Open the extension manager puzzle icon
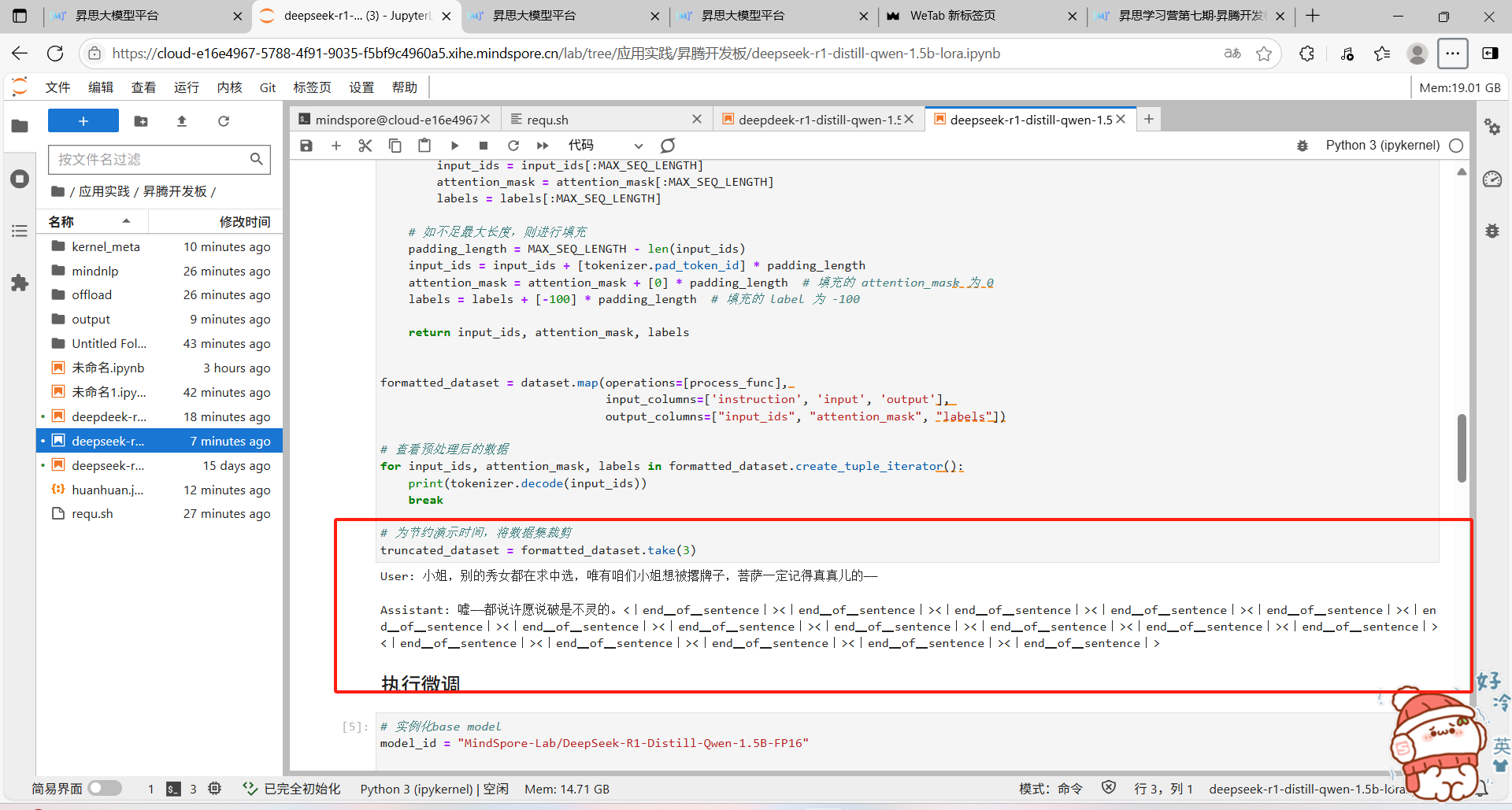Viewport: 1512px width, 810px height. 20,283
